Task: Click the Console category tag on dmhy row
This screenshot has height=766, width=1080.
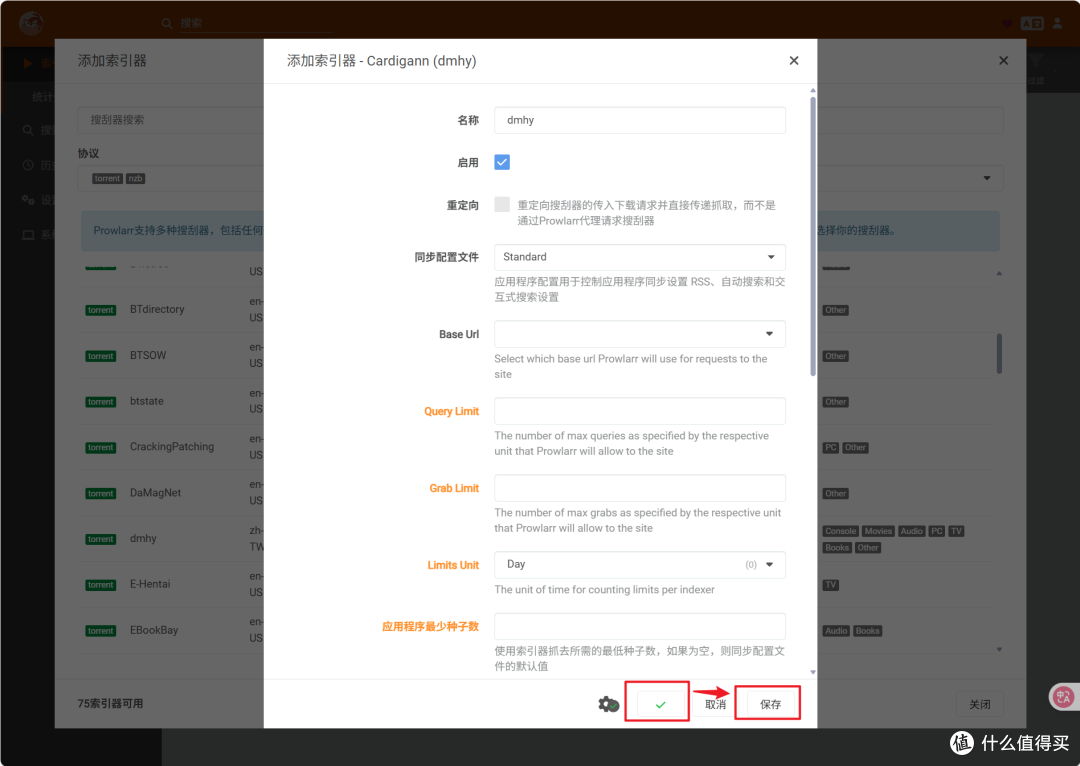Action: [x=840, y=531]
